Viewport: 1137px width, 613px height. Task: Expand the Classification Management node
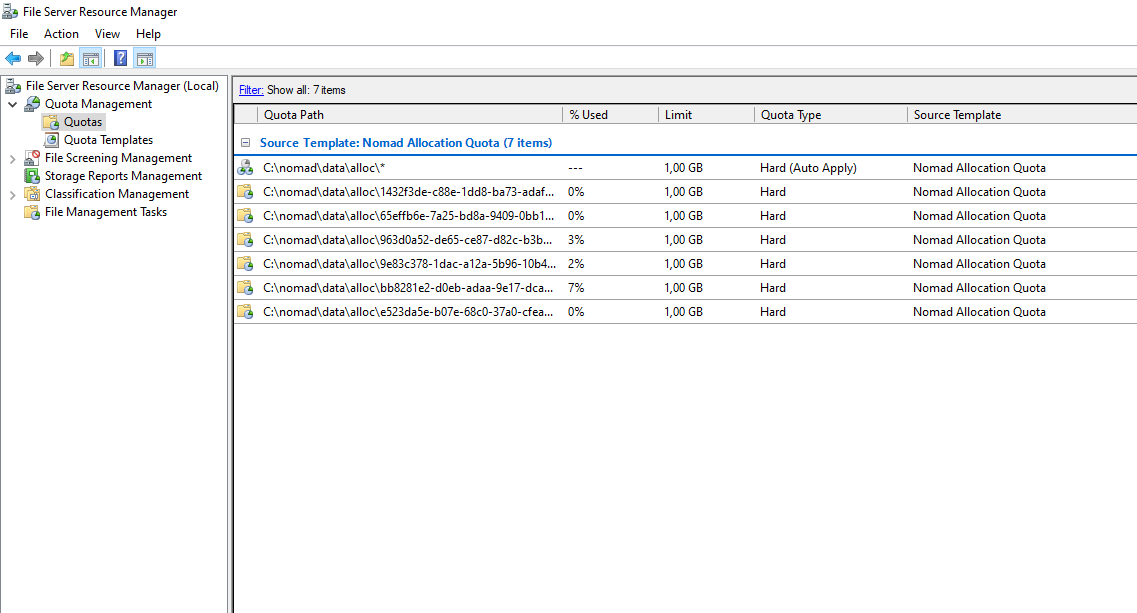(12, 194)
